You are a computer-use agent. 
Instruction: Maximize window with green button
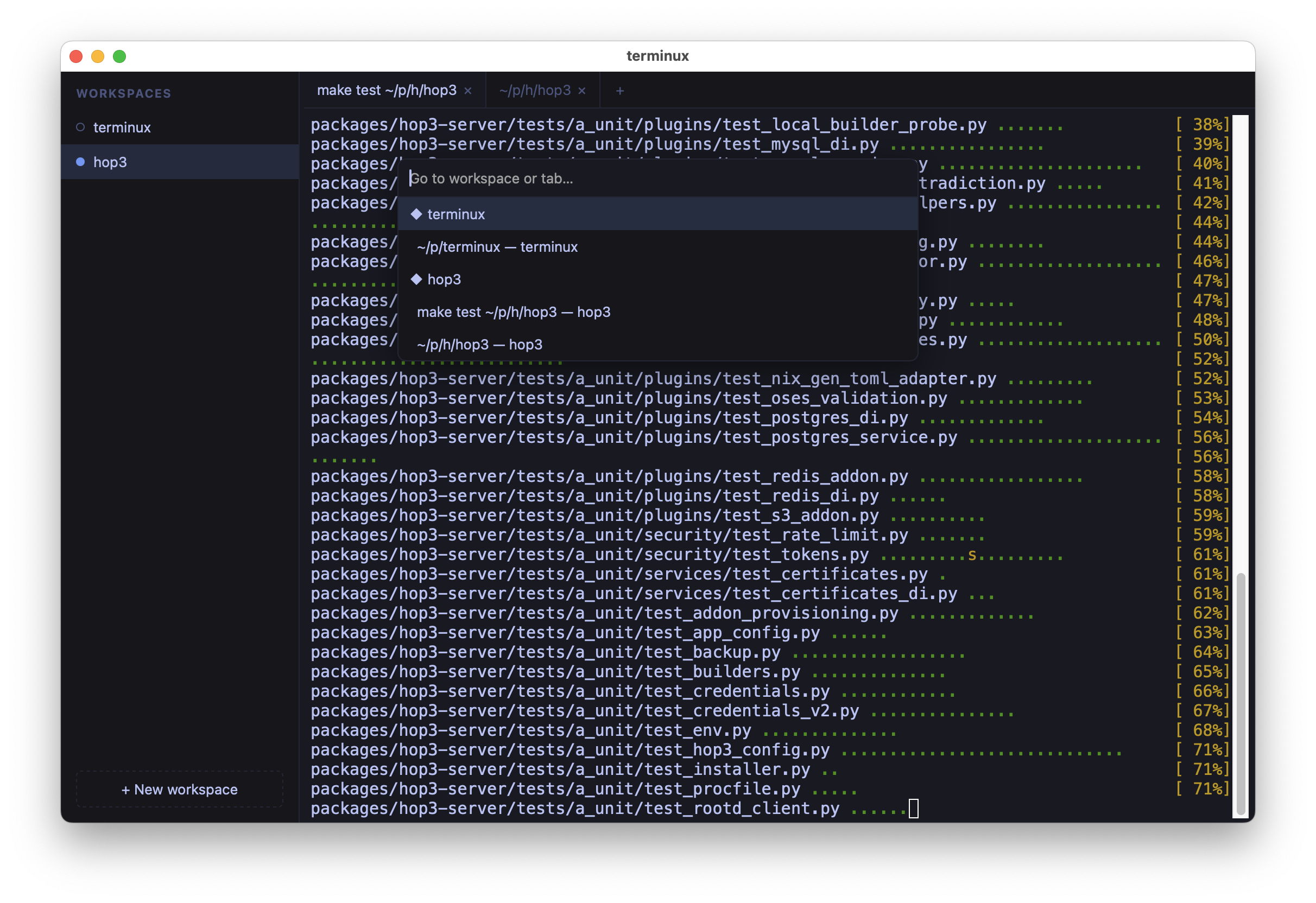tap(119, 56)
